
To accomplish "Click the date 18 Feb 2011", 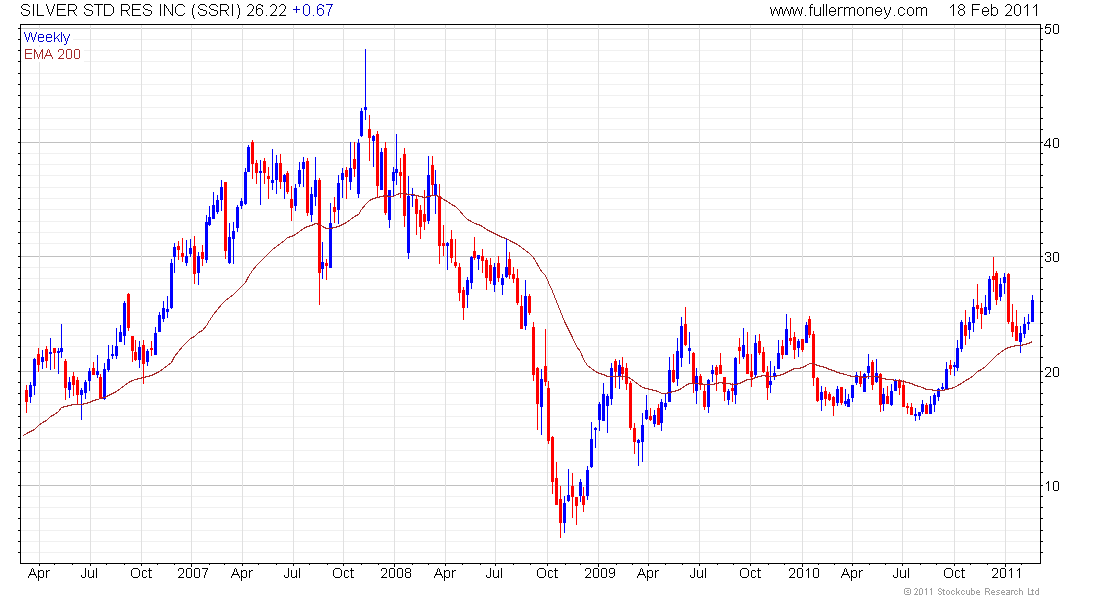I will (x=993, y=11).
